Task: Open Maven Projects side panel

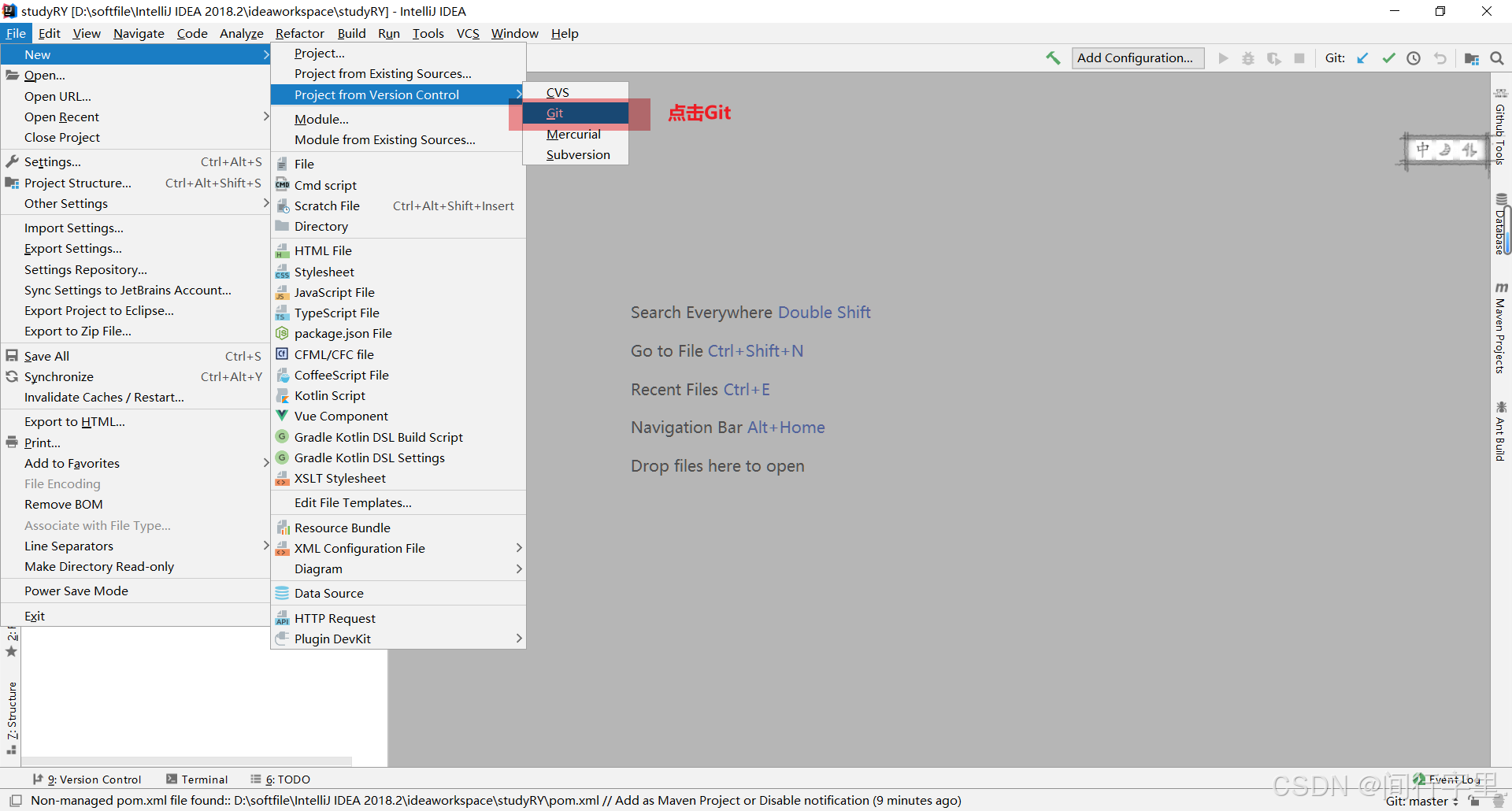Action: [1501, 328]
